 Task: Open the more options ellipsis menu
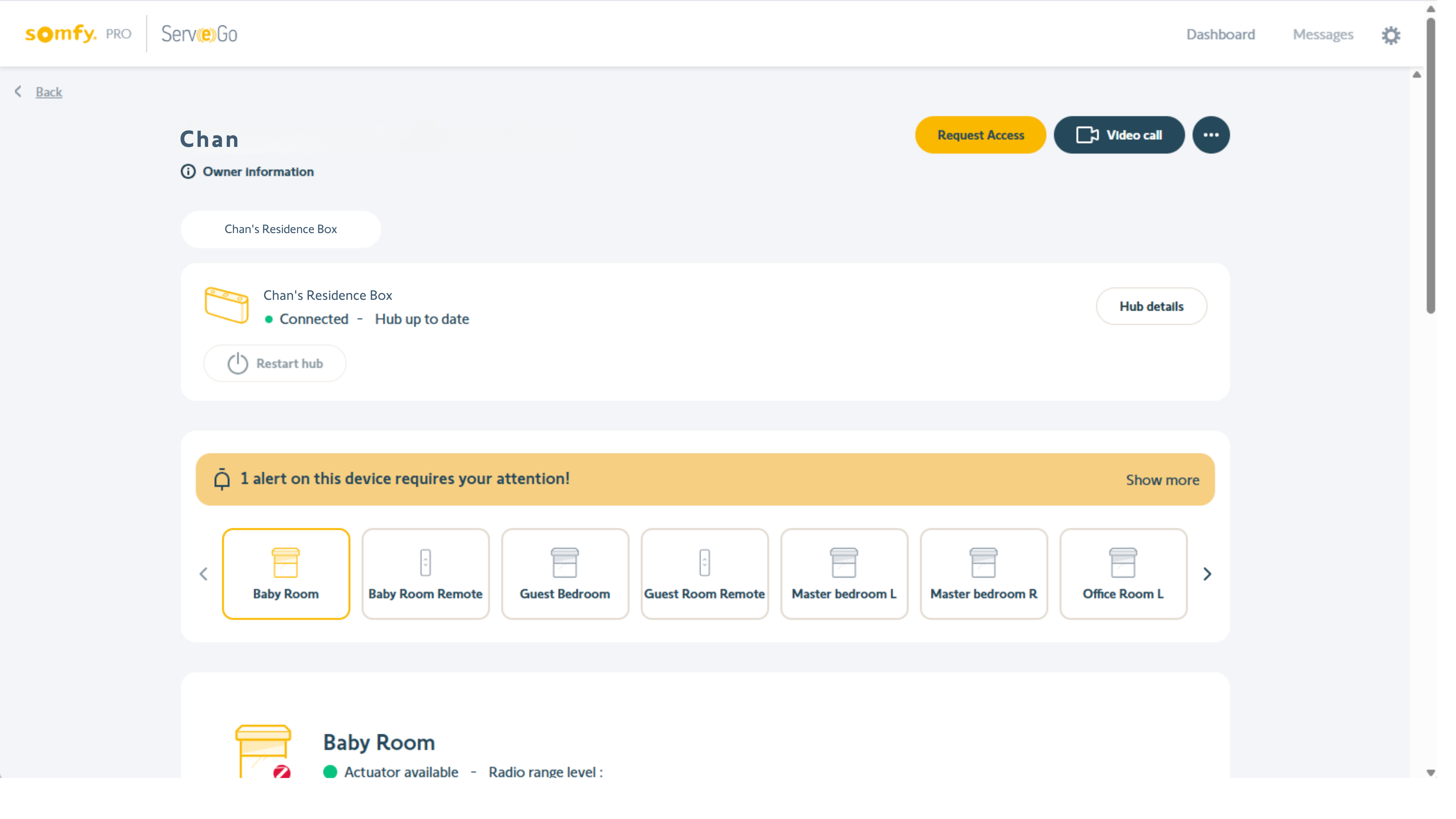(x=1211, y=134)
